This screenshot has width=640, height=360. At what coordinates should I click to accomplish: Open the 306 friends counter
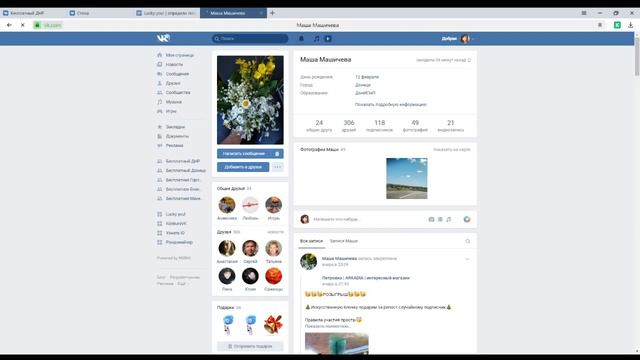[349, 126]
